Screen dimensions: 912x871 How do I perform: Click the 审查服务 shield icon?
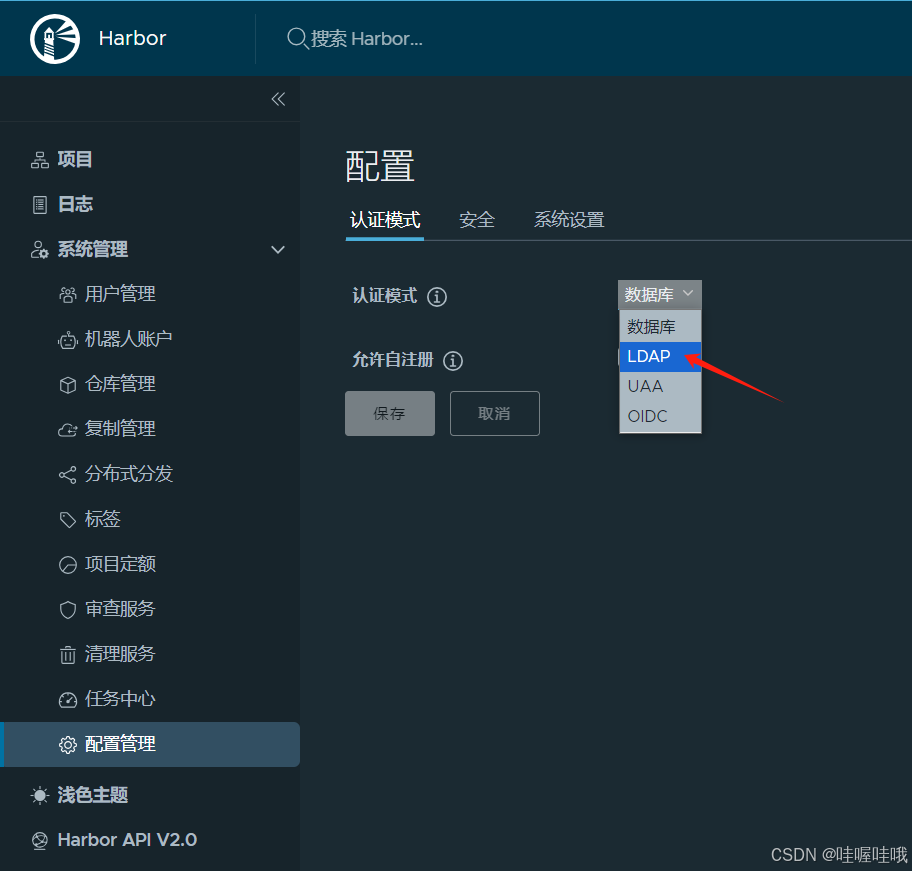pyautogui.click(x=67, y=609)
